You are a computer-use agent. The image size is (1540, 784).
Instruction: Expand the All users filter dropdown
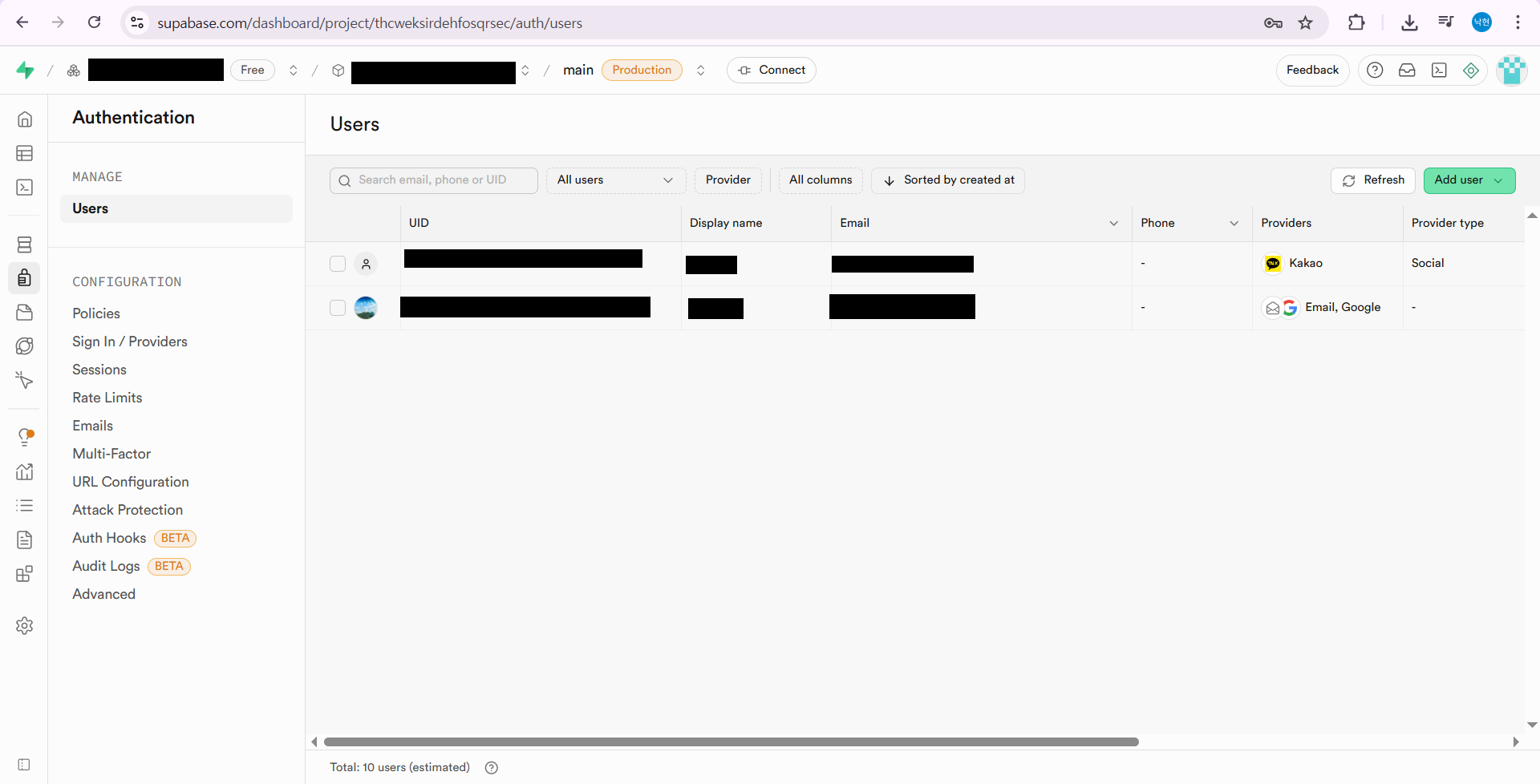pyautogui.click(x=615, y=180)
